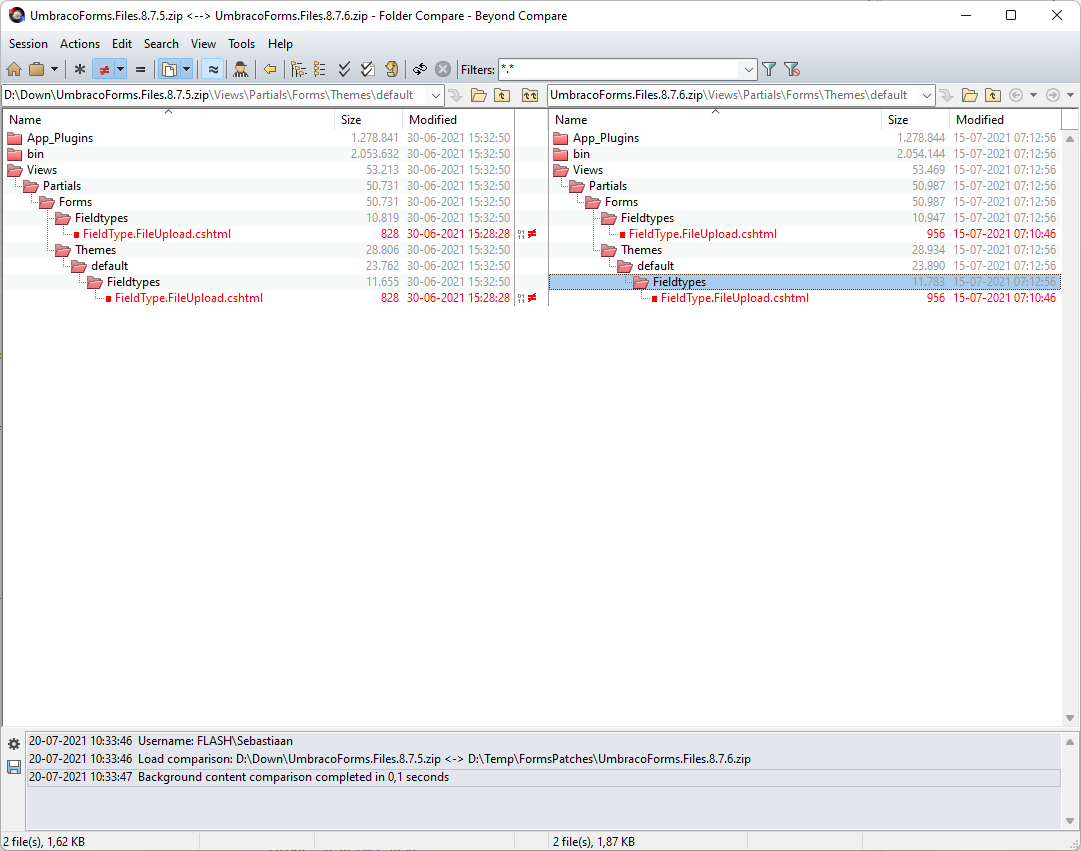Click the Copy to left yellow arrow
Viewport: 1081px width, 851px height.
point(270,69)
